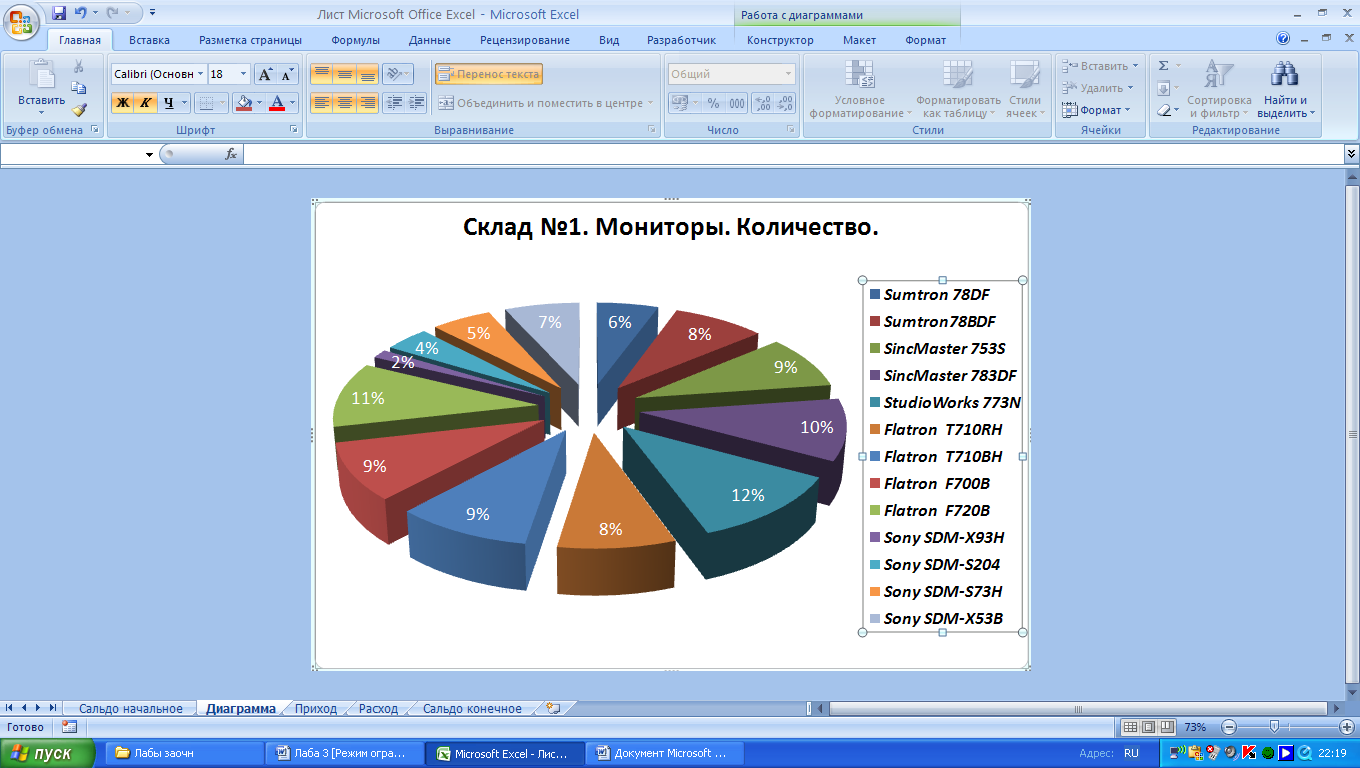
Task: Open Сортировка и фильтр menu
Action: pyautogui.click(x=1219, y=90)
